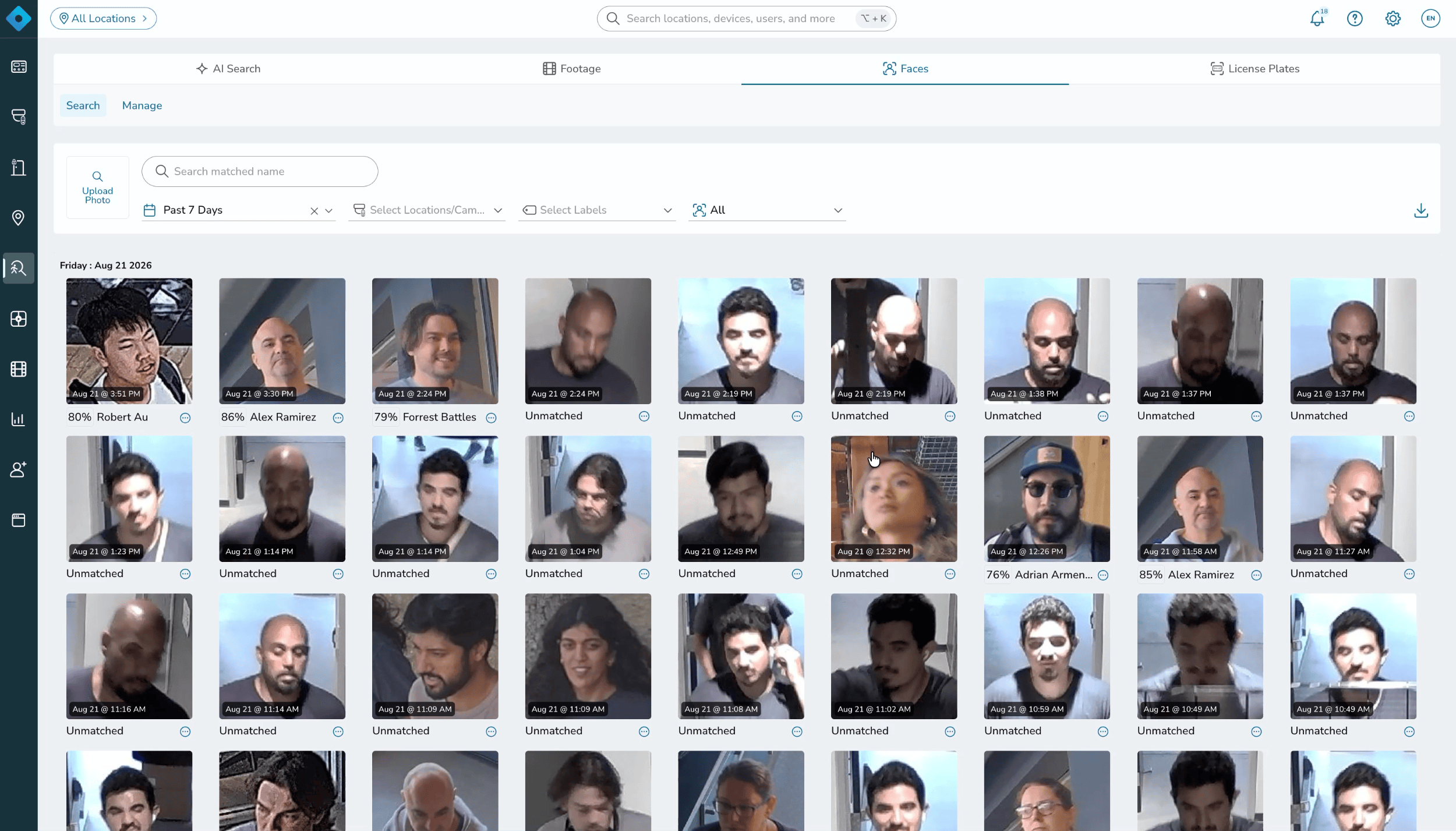Open the face thumbnail from 3:51 PM

pyautogui.click(x=129, y=341)
